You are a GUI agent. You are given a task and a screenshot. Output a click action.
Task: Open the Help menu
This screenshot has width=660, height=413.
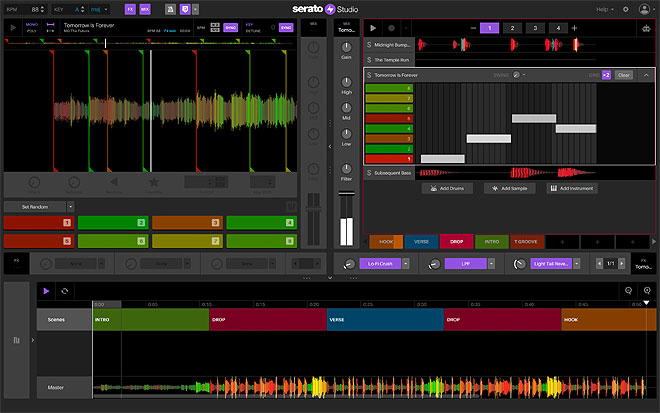point(601,9)
